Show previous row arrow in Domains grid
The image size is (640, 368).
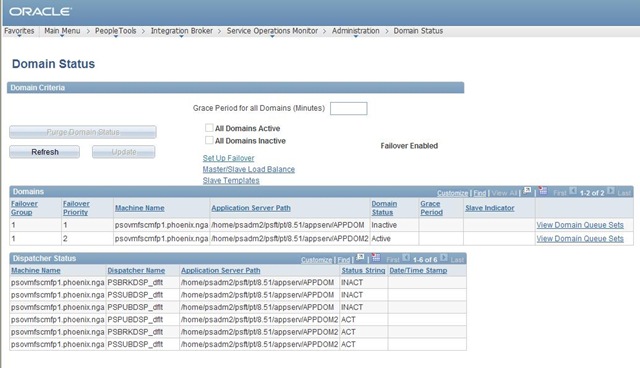(x=573, y=191)
